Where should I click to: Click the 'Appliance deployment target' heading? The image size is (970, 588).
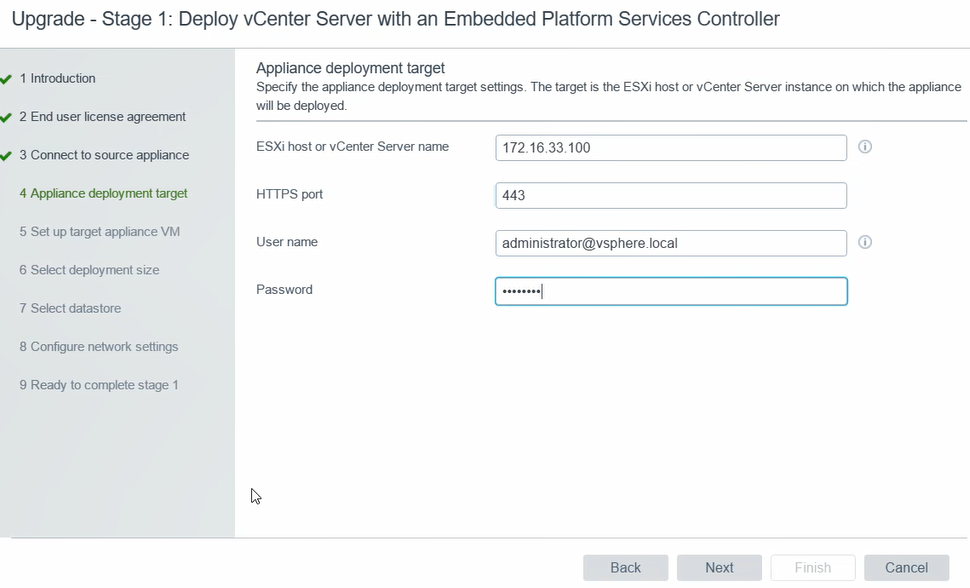[x=350, y=68]
